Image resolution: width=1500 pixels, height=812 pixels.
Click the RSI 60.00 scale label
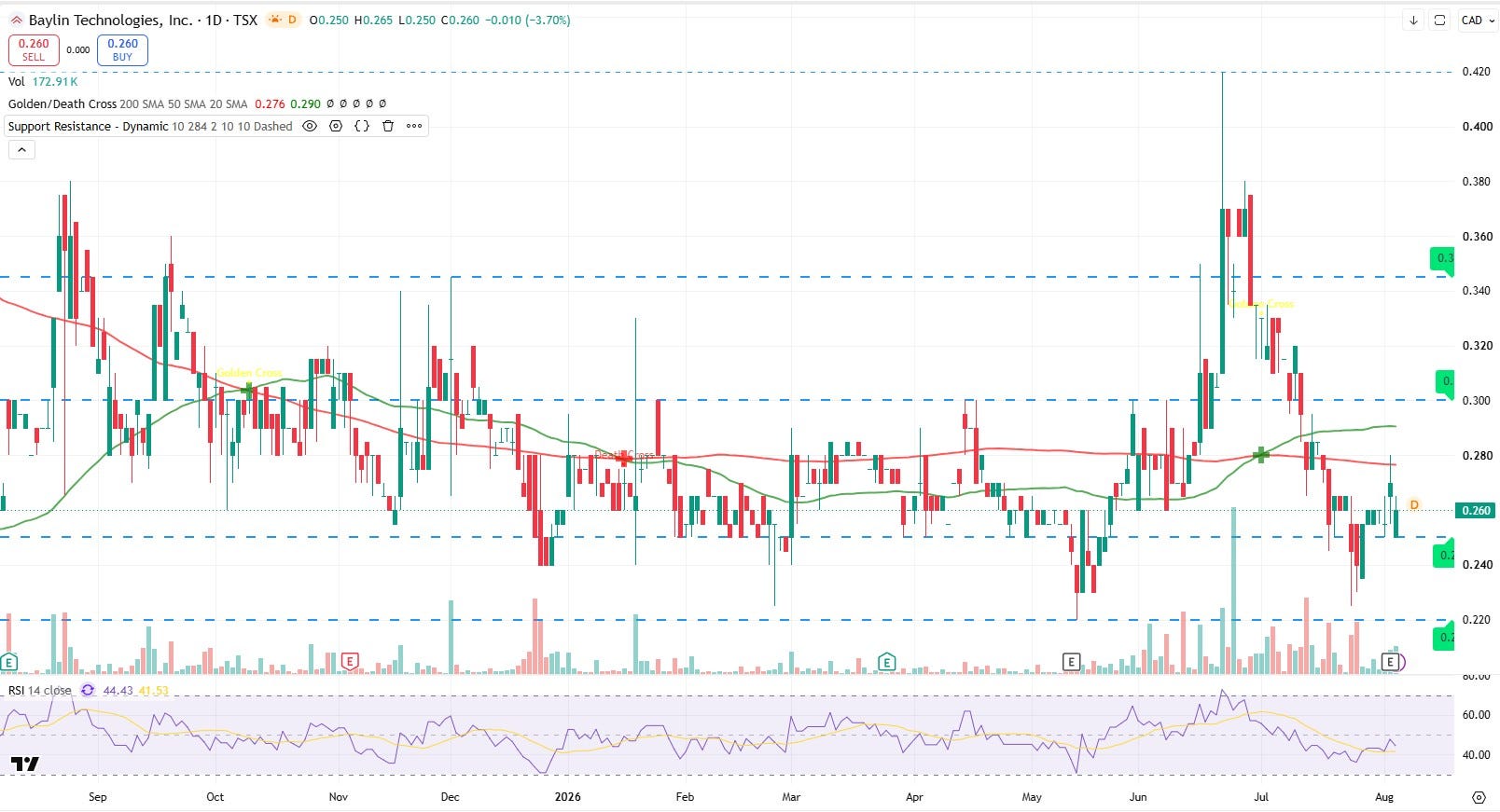click(x=1476, y=715)
